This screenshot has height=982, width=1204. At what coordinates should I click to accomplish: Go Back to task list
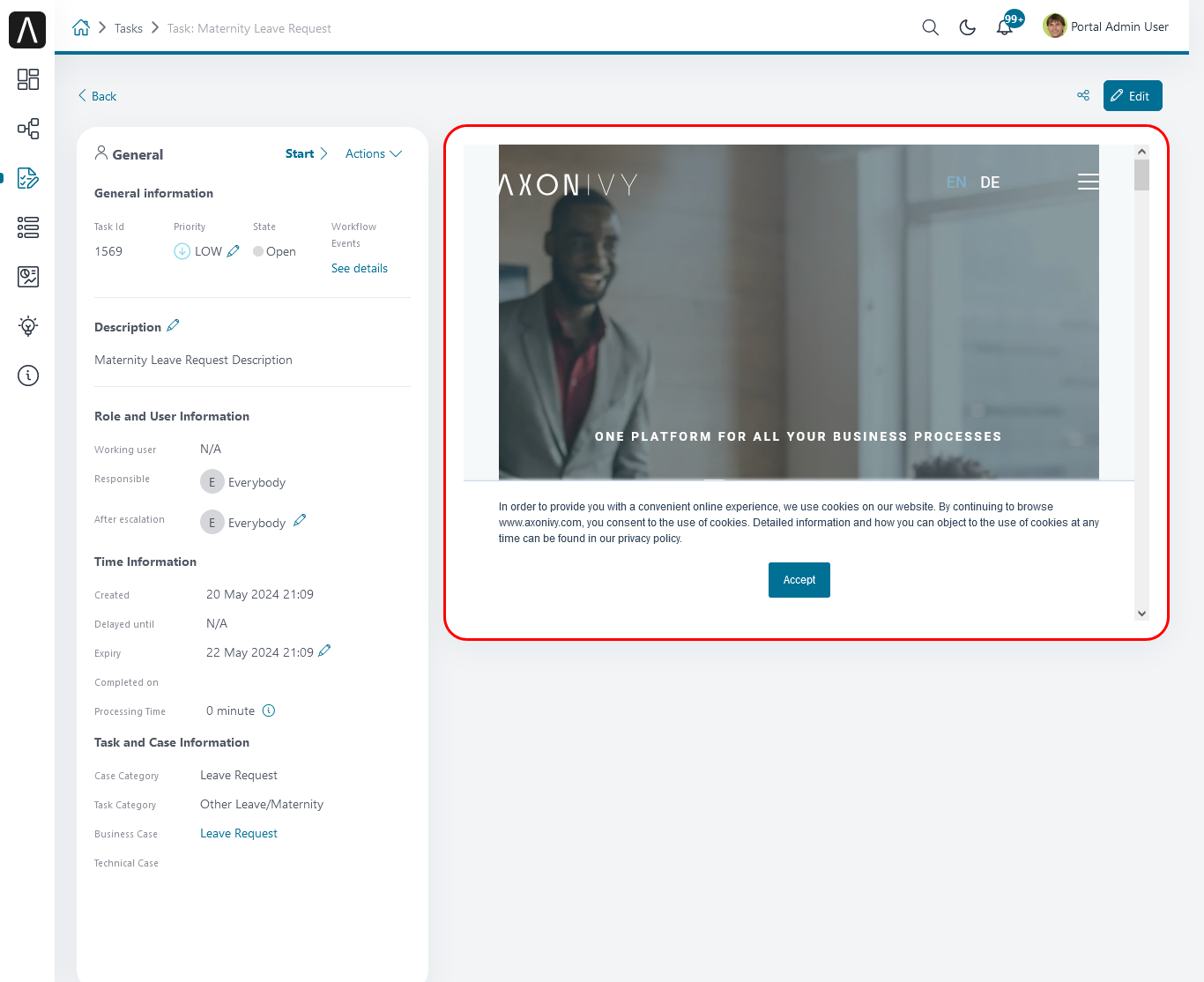97,96
